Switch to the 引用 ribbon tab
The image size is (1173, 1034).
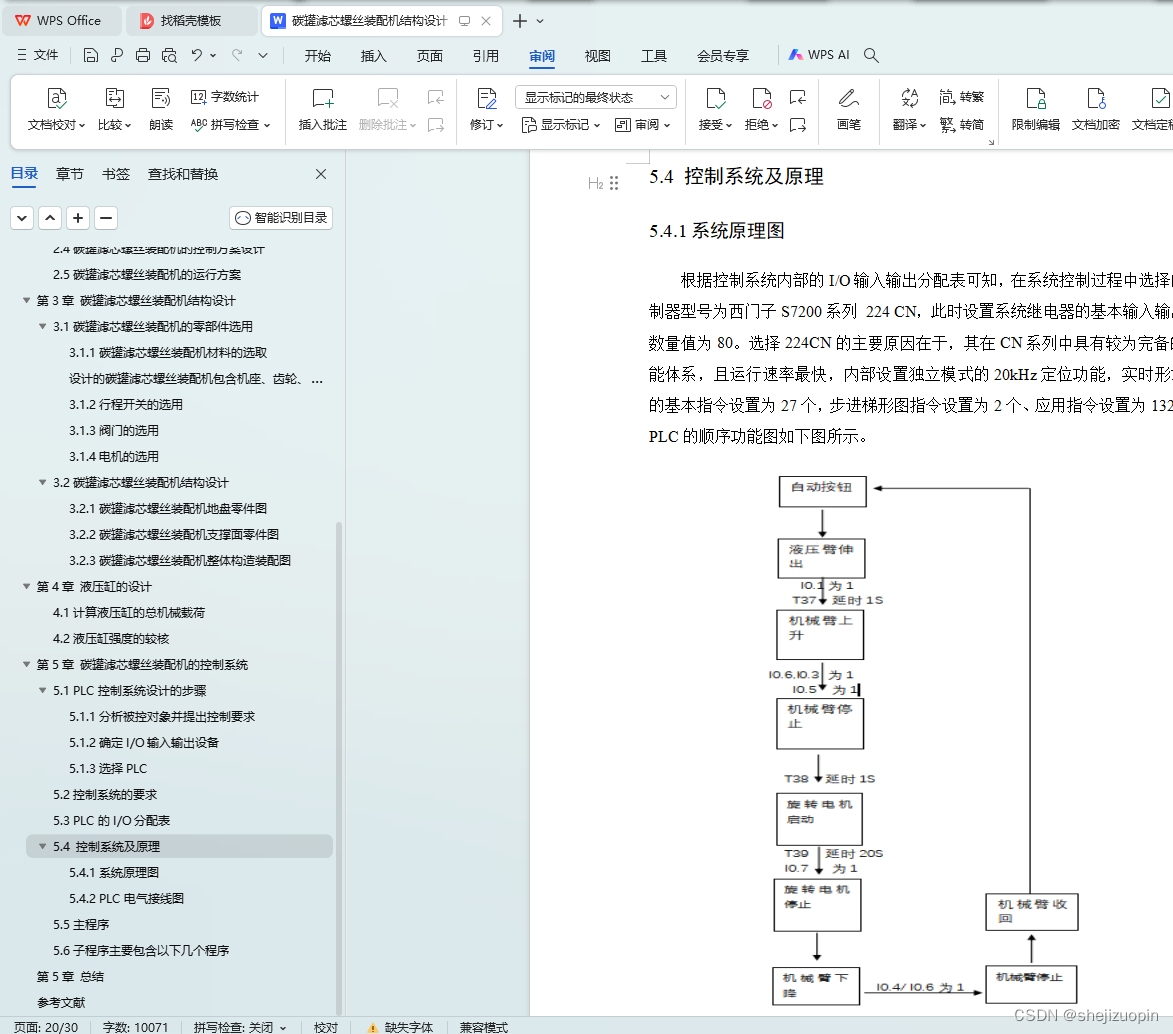point(486,55)
